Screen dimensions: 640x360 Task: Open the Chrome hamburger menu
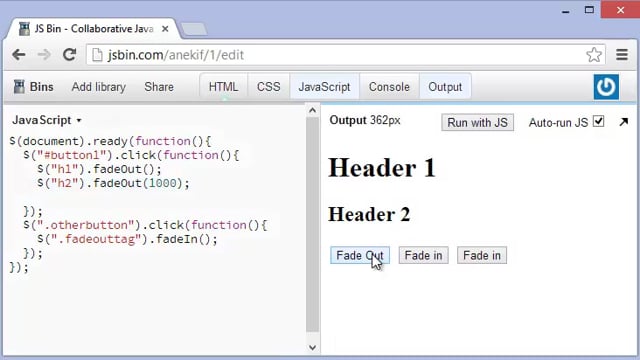[622, 54]
